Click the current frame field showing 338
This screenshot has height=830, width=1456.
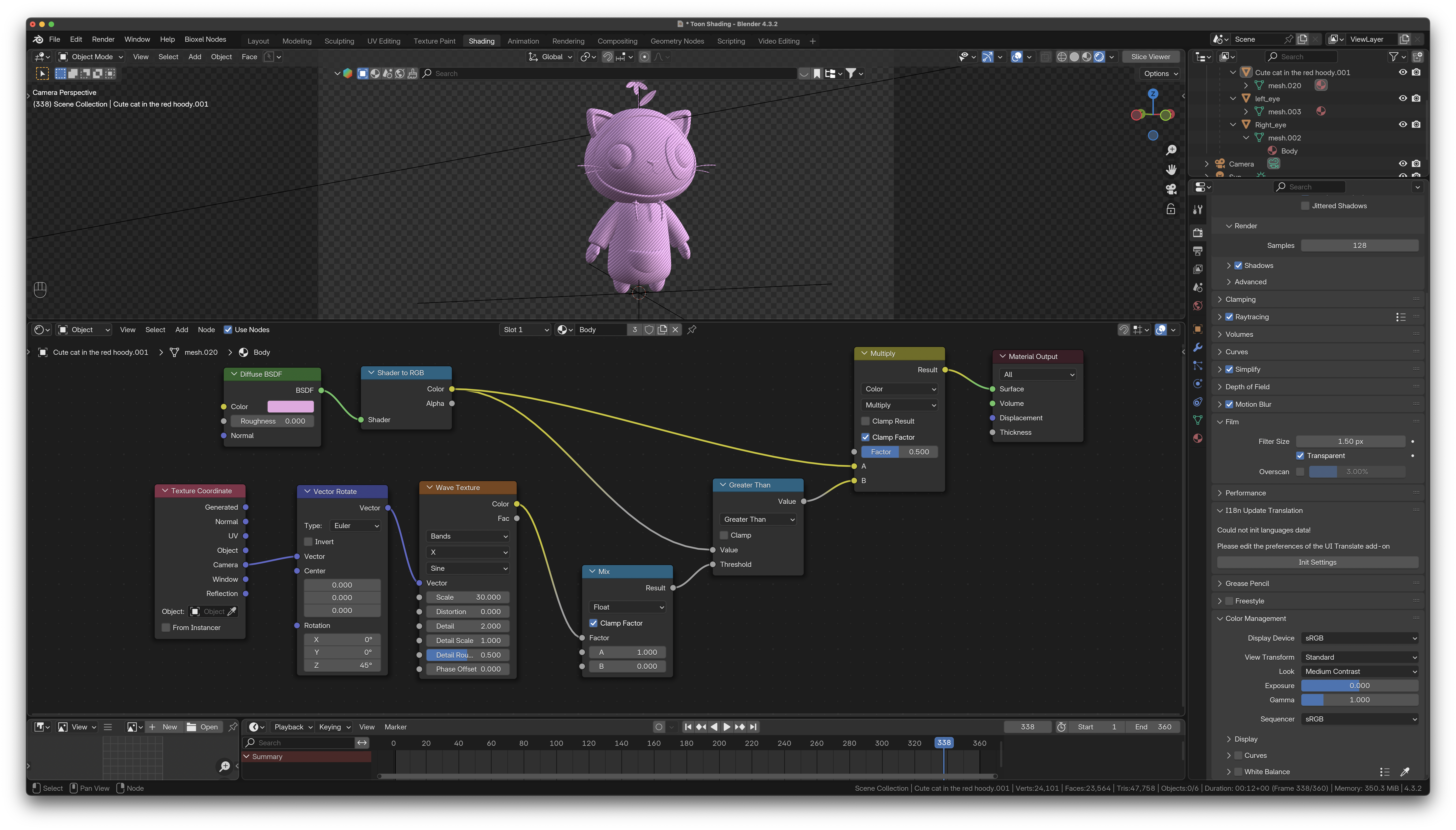(x=1027, y=727)
